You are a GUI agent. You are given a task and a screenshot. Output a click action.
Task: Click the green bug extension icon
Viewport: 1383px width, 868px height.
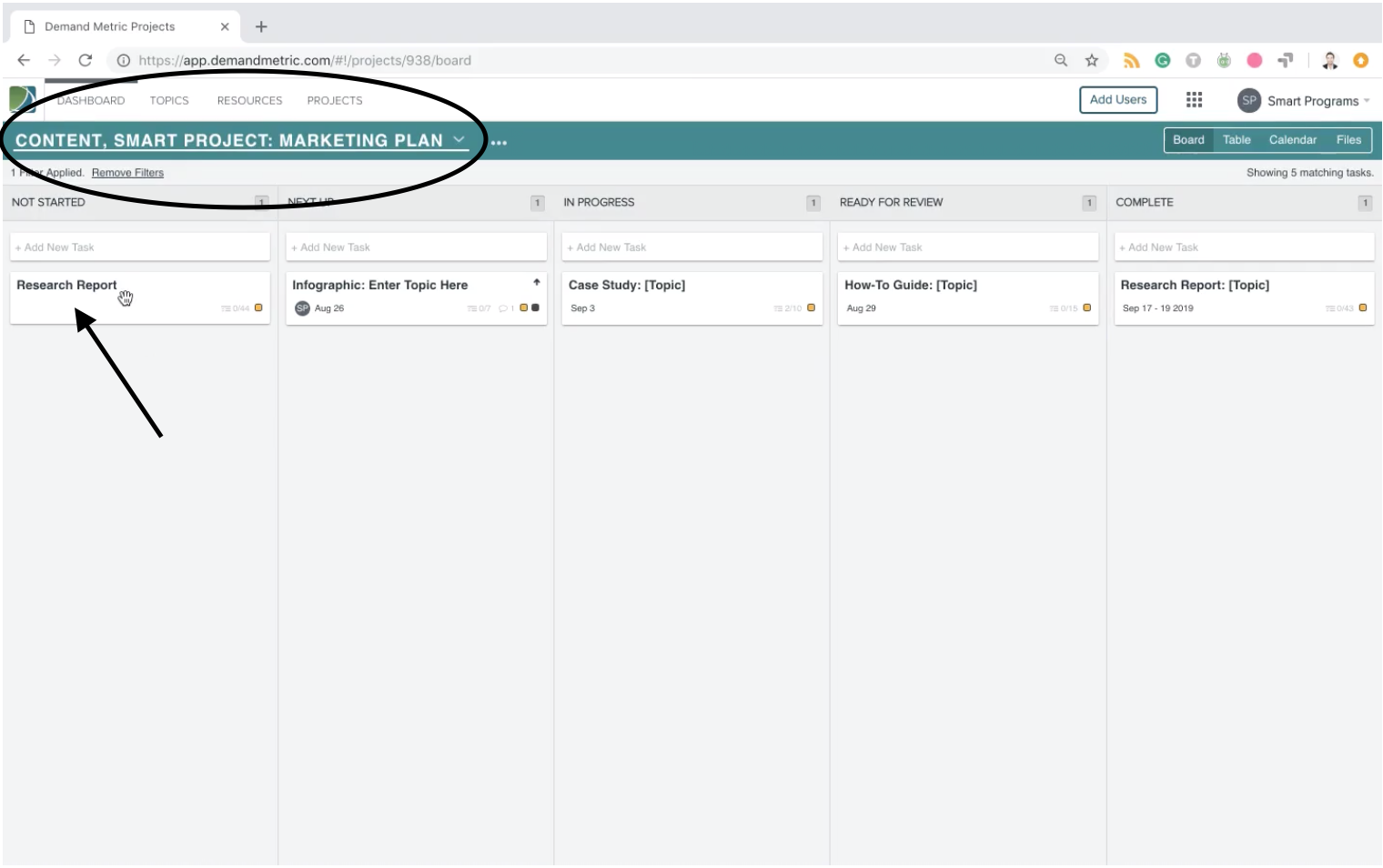coord(1224,60)
